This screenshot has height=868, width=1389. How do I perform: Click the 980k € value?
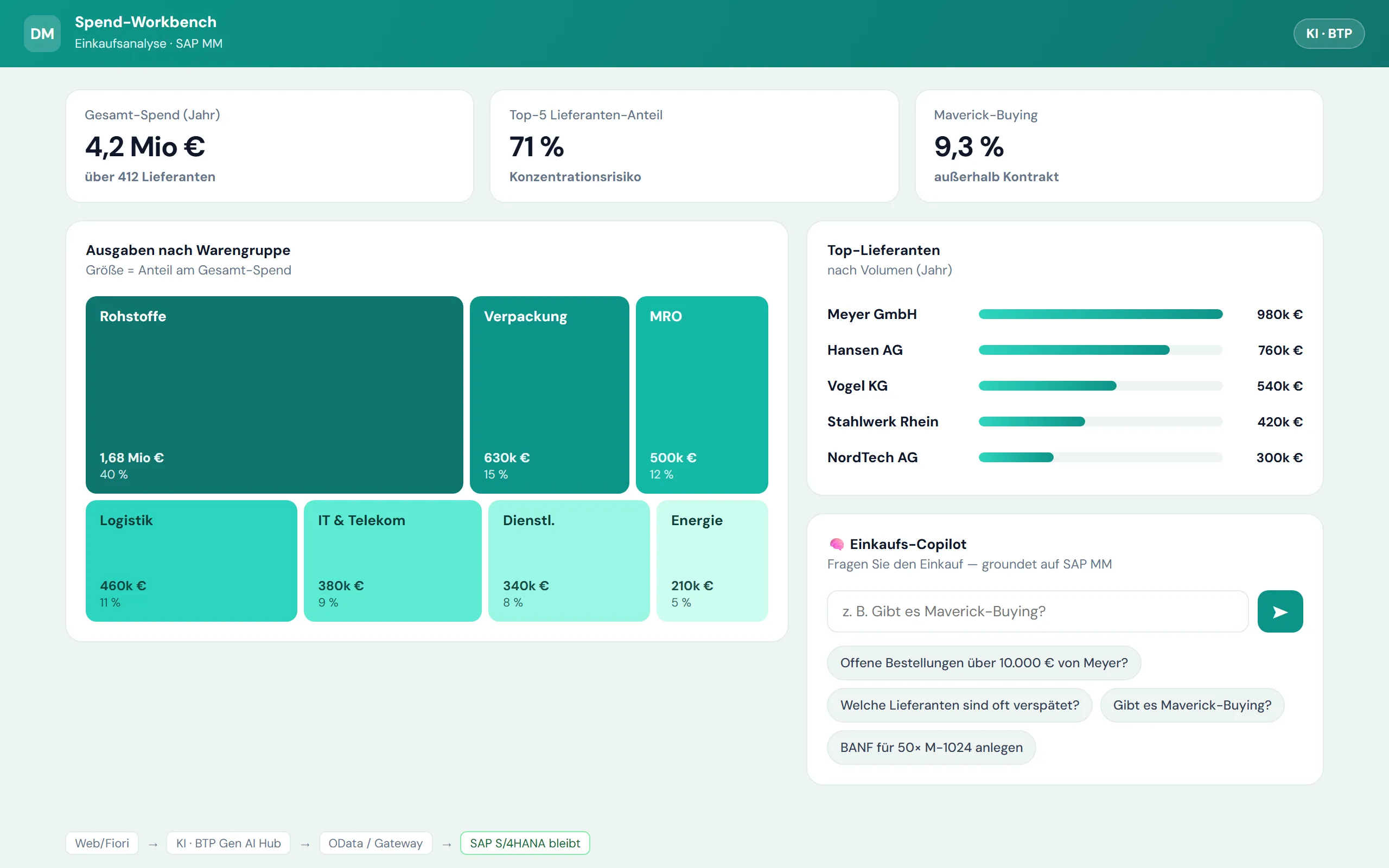[x=1279, y=315]
